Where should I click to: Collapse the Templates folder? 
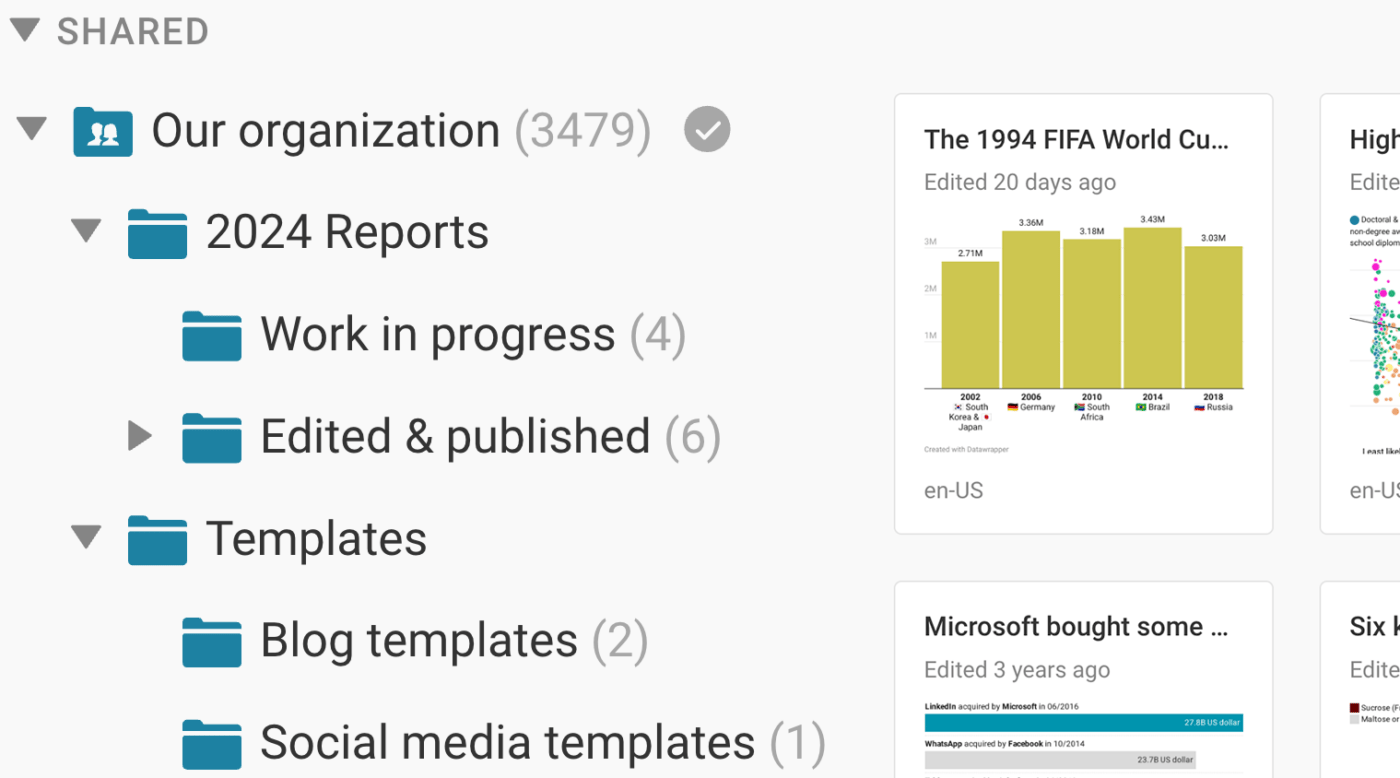(x=86, y=537)
